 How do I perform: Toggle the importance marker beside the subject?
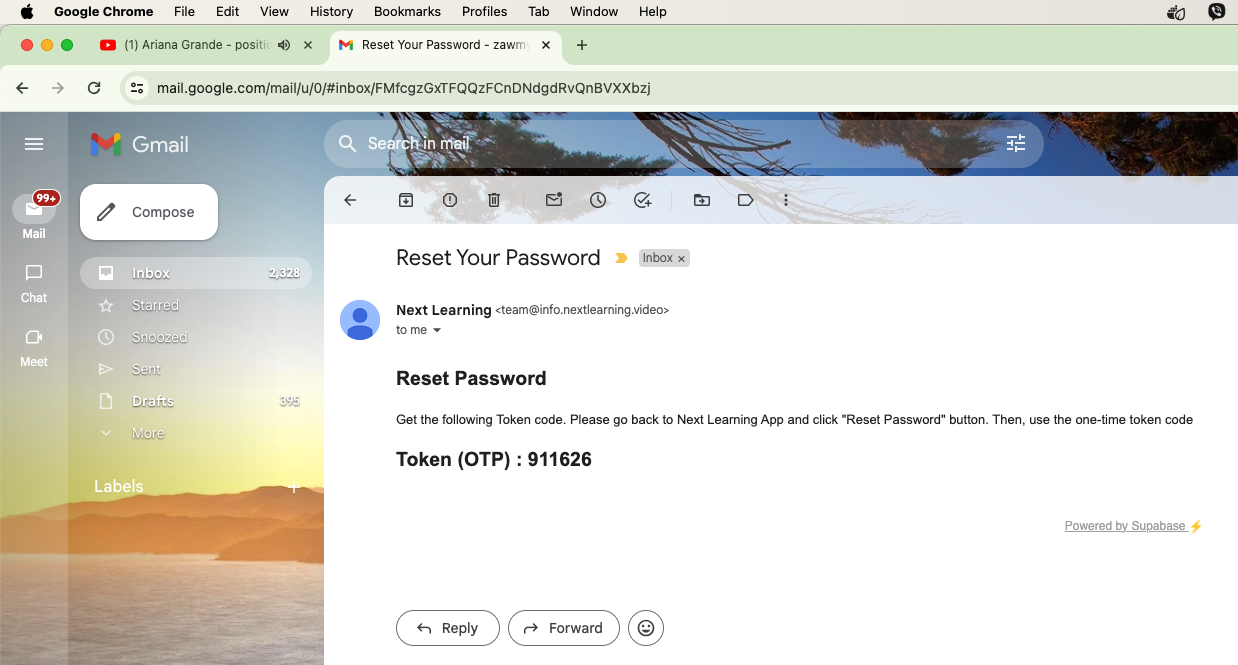[621, 258]
